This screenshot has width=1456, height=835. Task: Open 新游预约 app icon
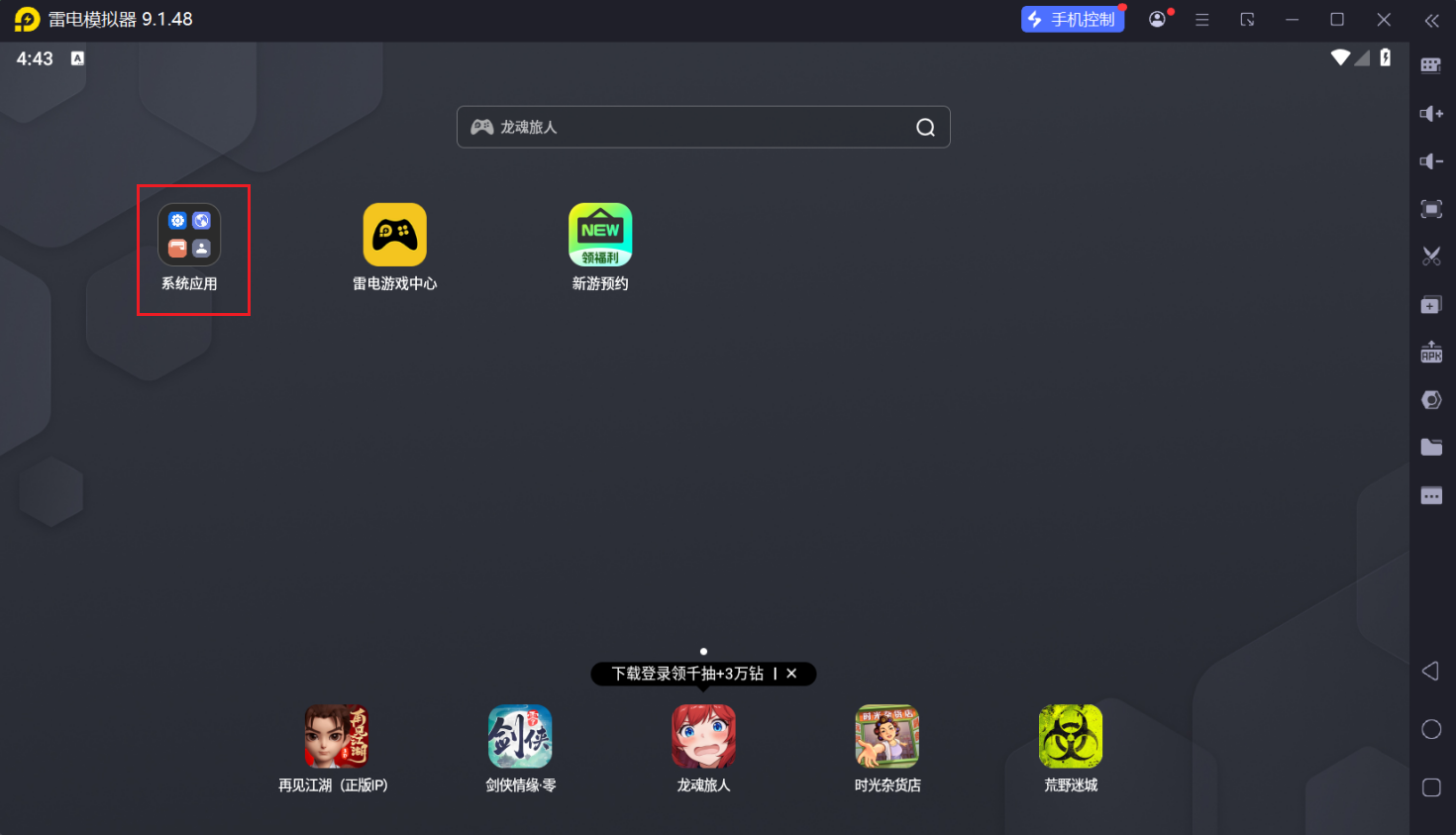coord(600,235)
